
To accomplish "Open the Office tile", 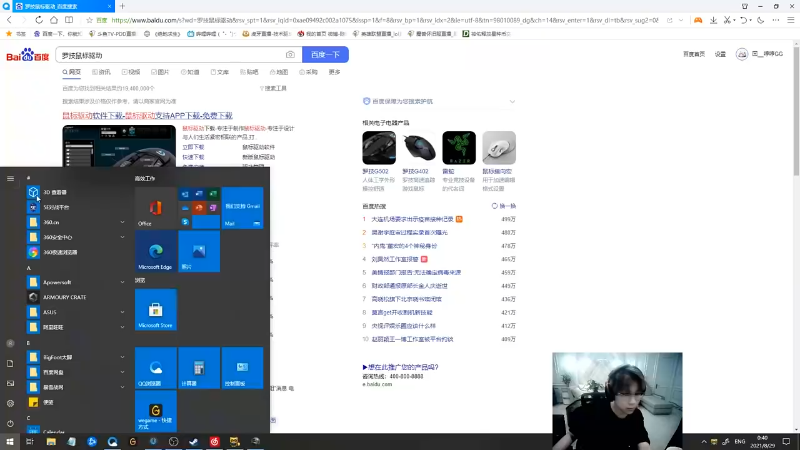I will point(156,208).
